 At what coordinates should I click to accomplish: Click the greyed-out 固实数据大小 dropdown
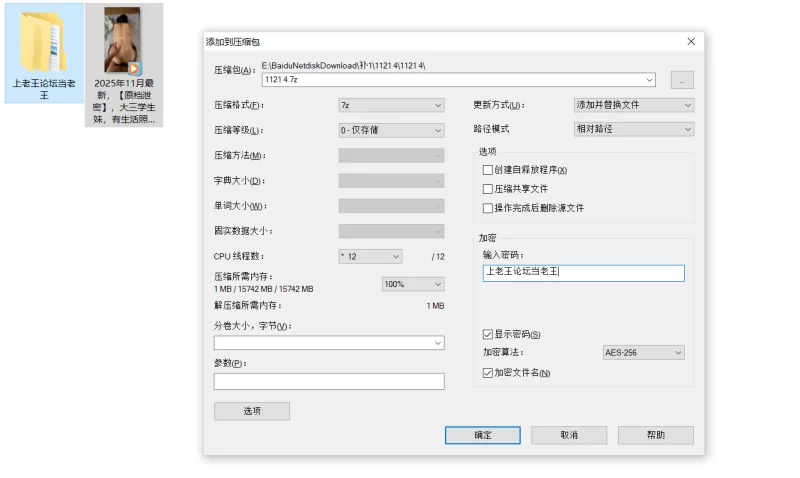click(391, 231)
